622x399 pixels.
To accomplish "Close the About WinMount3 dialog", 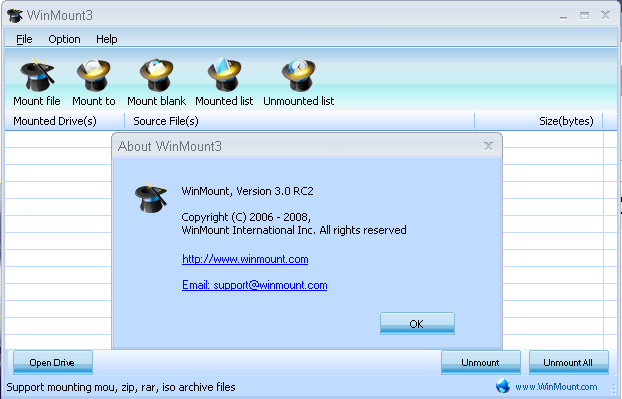I will coord(488,146).
